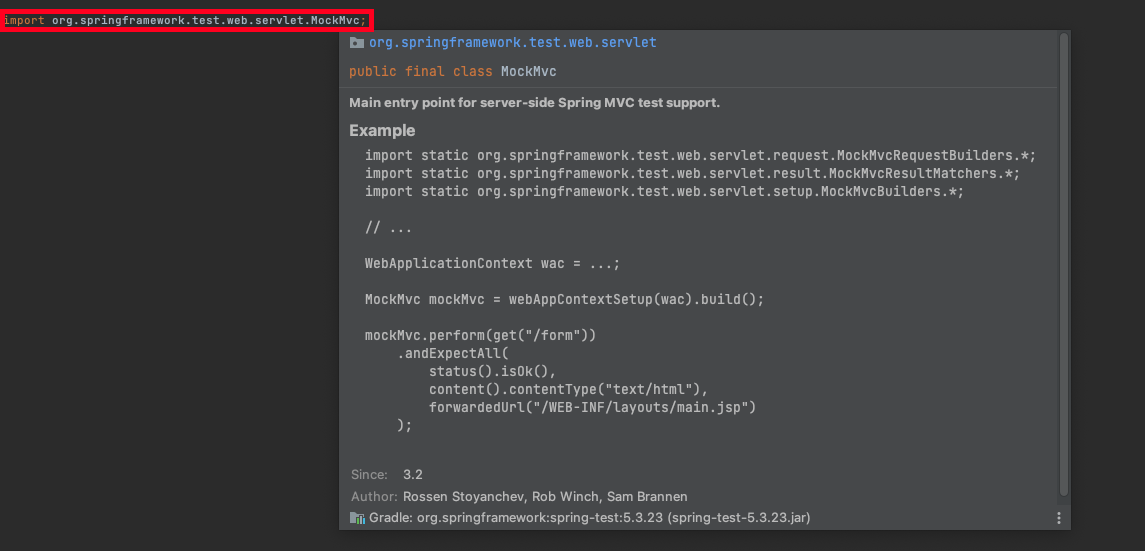Click the MockMvcBuilders static import line

[665, 191]
